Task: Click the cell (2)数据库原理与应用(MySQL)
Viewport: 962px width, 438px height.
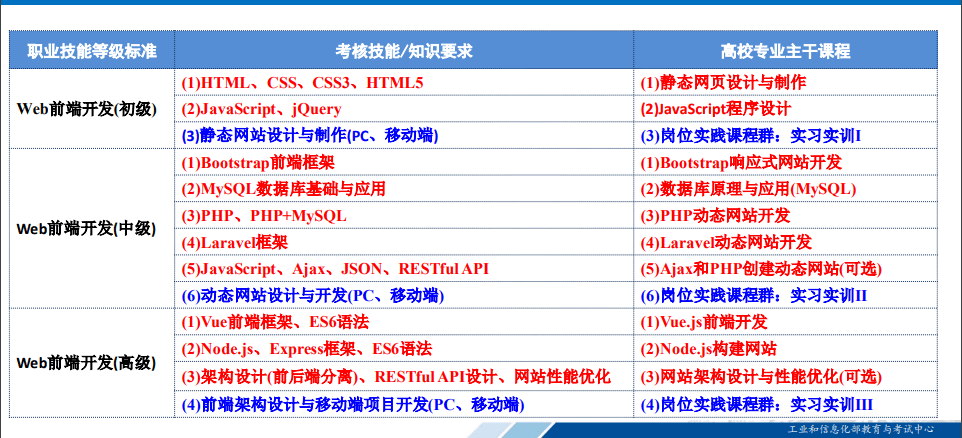Action: coord(785,188)
